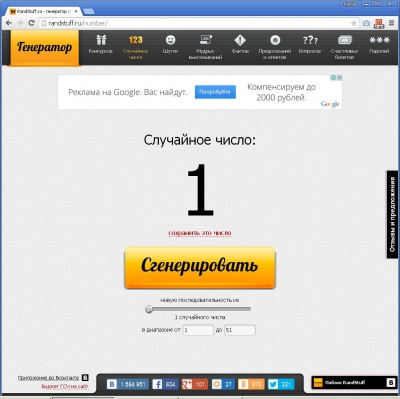Screen dimensions: 400x399
Task: Reload the page with browser refresh
Action: pos(31,23)
